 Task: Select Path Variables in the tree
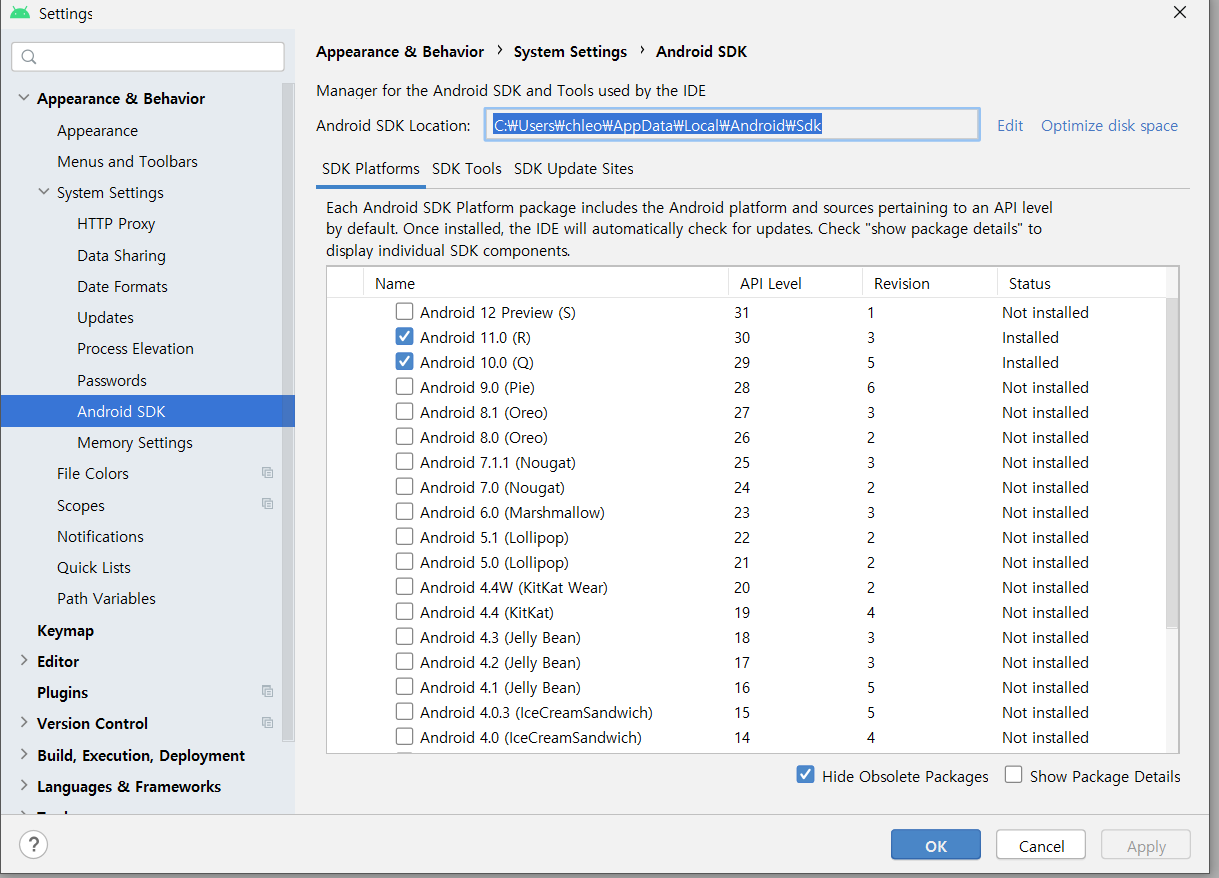coord(106,598)
